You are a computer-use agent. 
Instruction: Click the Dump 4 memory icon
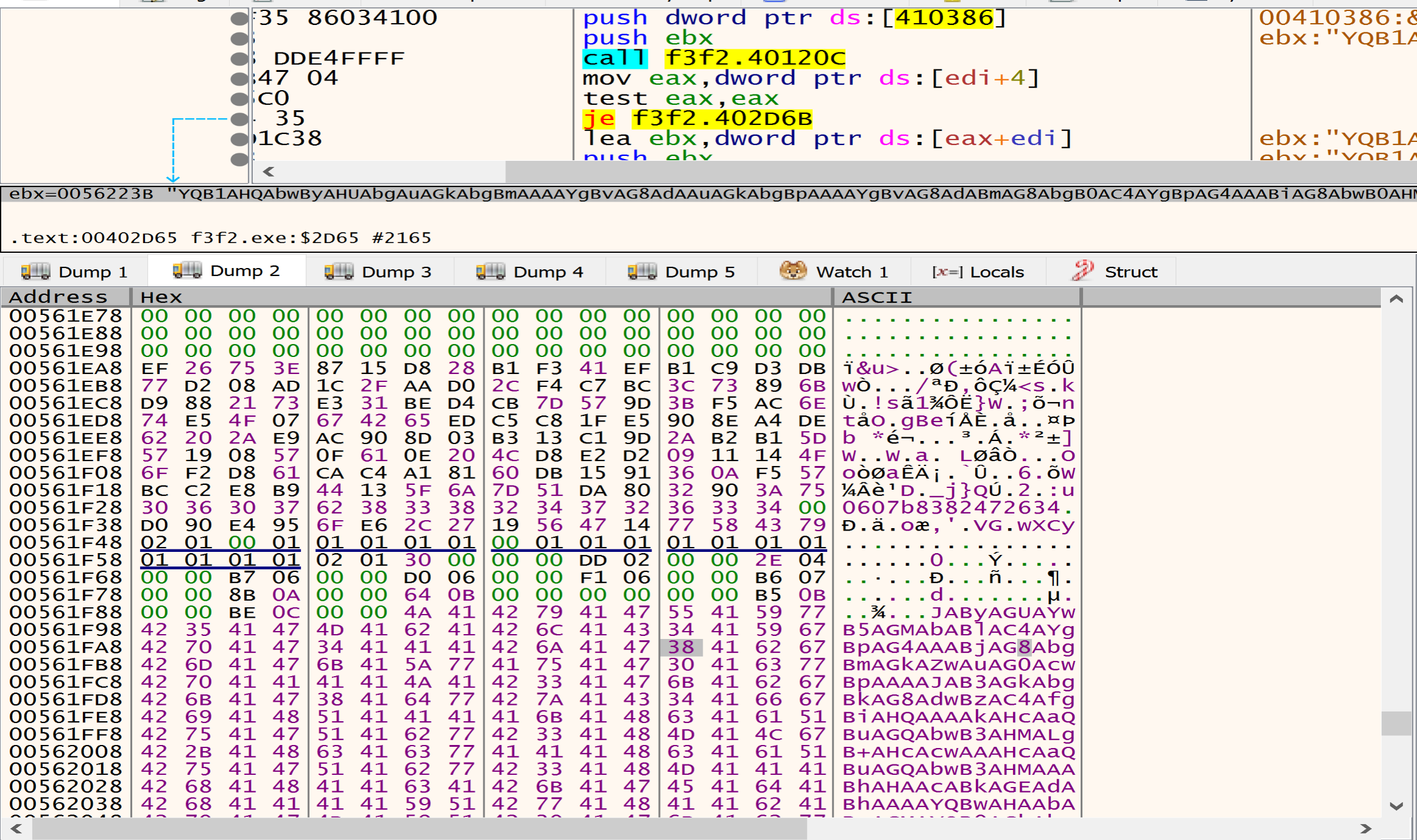pyautogui.click(x=491, y=271)
